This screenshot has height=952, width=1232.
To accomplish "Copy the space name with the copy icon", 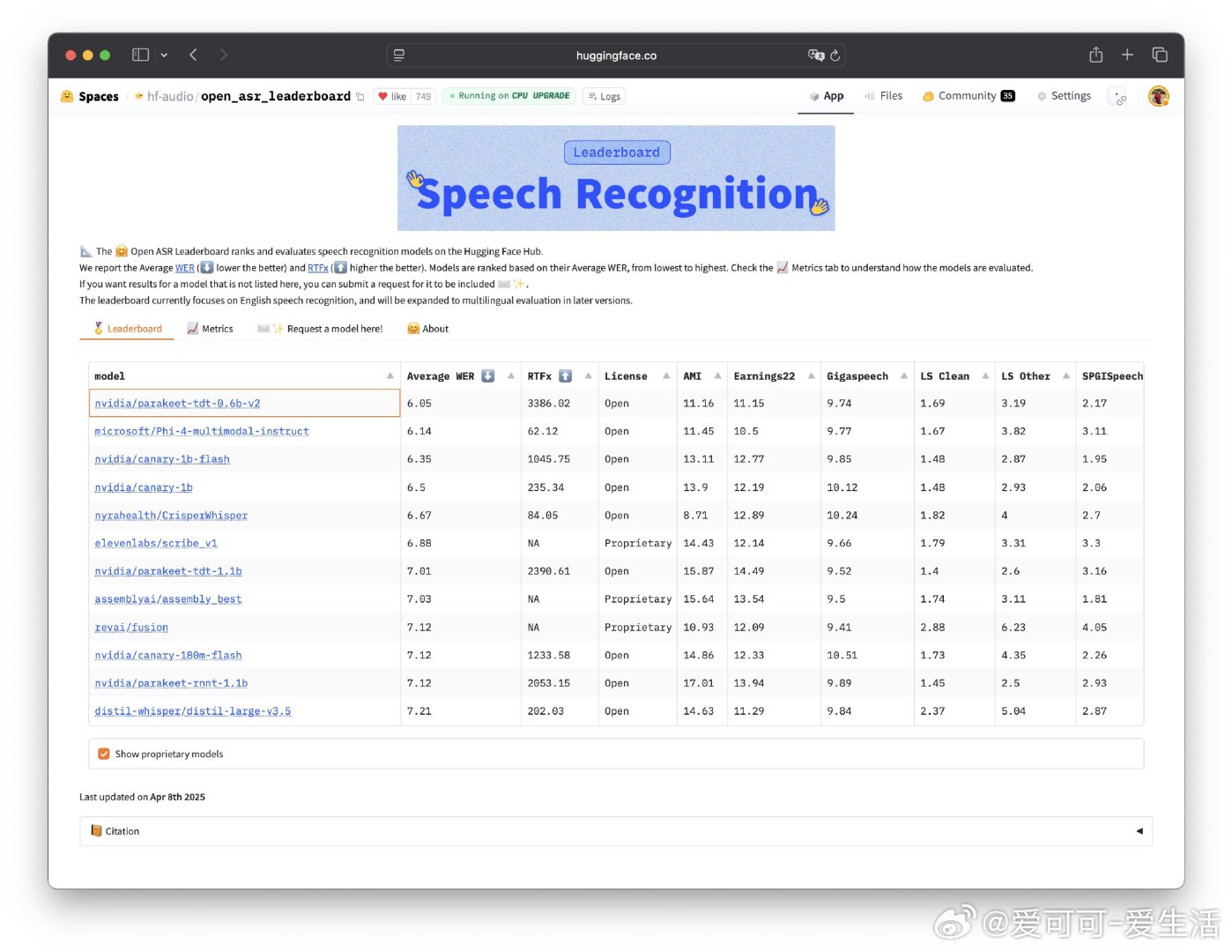I will (360, 97).
